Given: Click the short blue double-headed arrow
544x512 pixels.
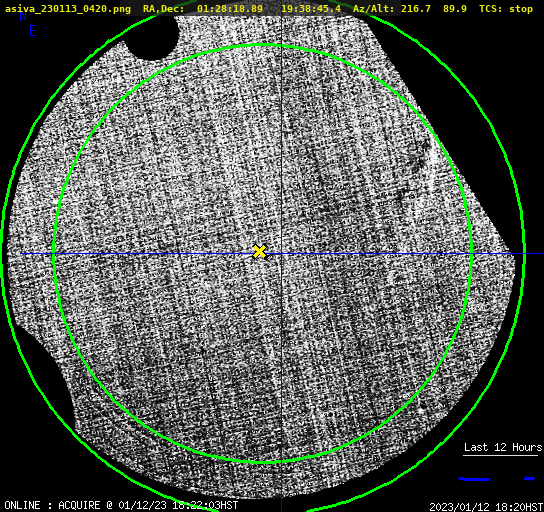Looking at the screenshot, I should (529, 479).
